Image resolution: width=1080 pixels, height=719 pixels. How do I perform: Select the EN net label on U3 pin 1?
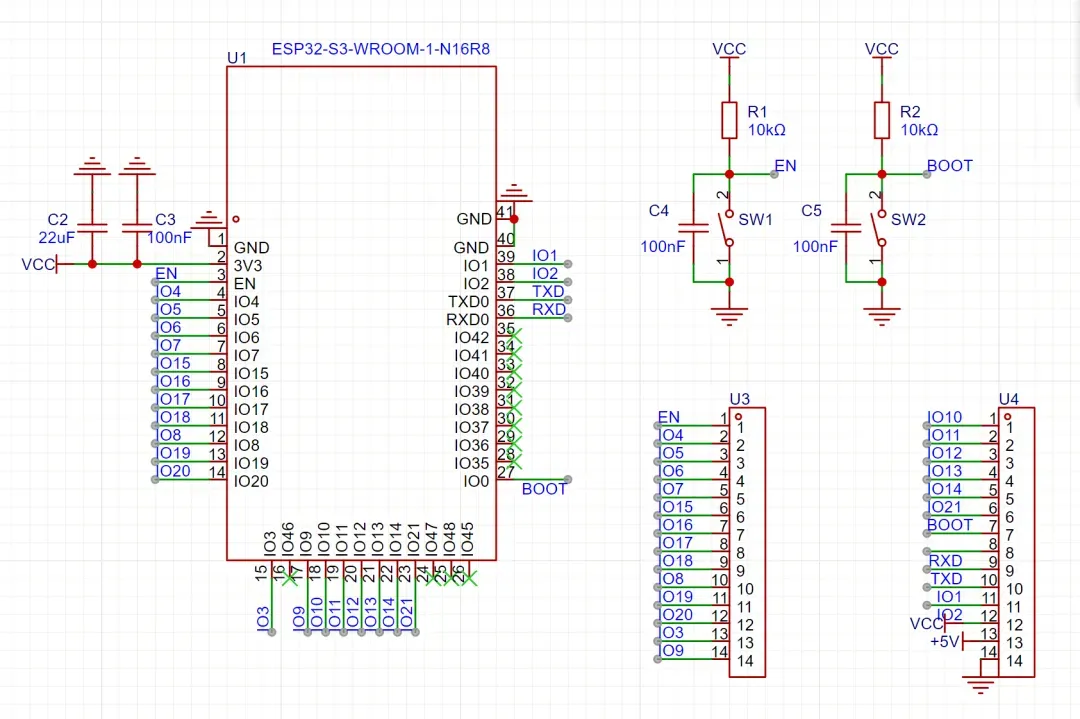tap(669, 417)
